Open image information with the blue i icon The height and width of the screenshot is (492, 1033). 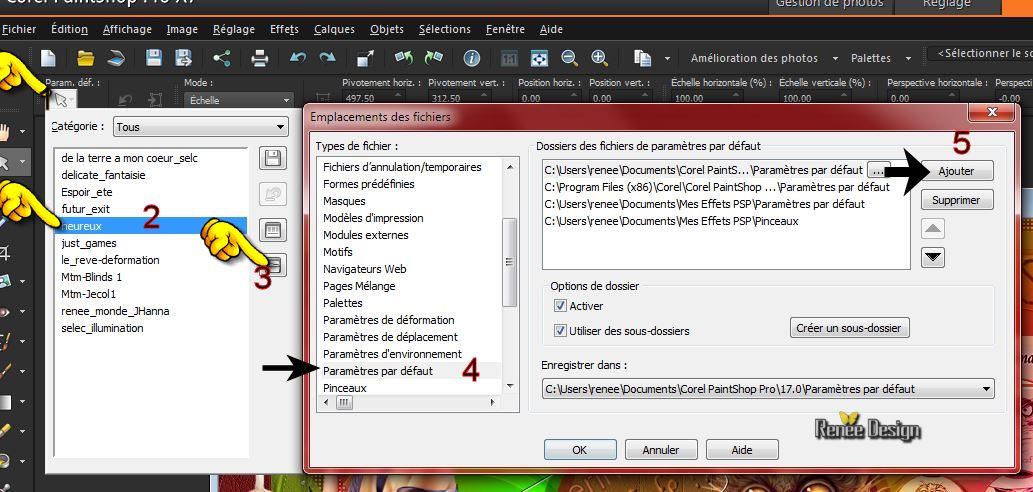[472, 58]
